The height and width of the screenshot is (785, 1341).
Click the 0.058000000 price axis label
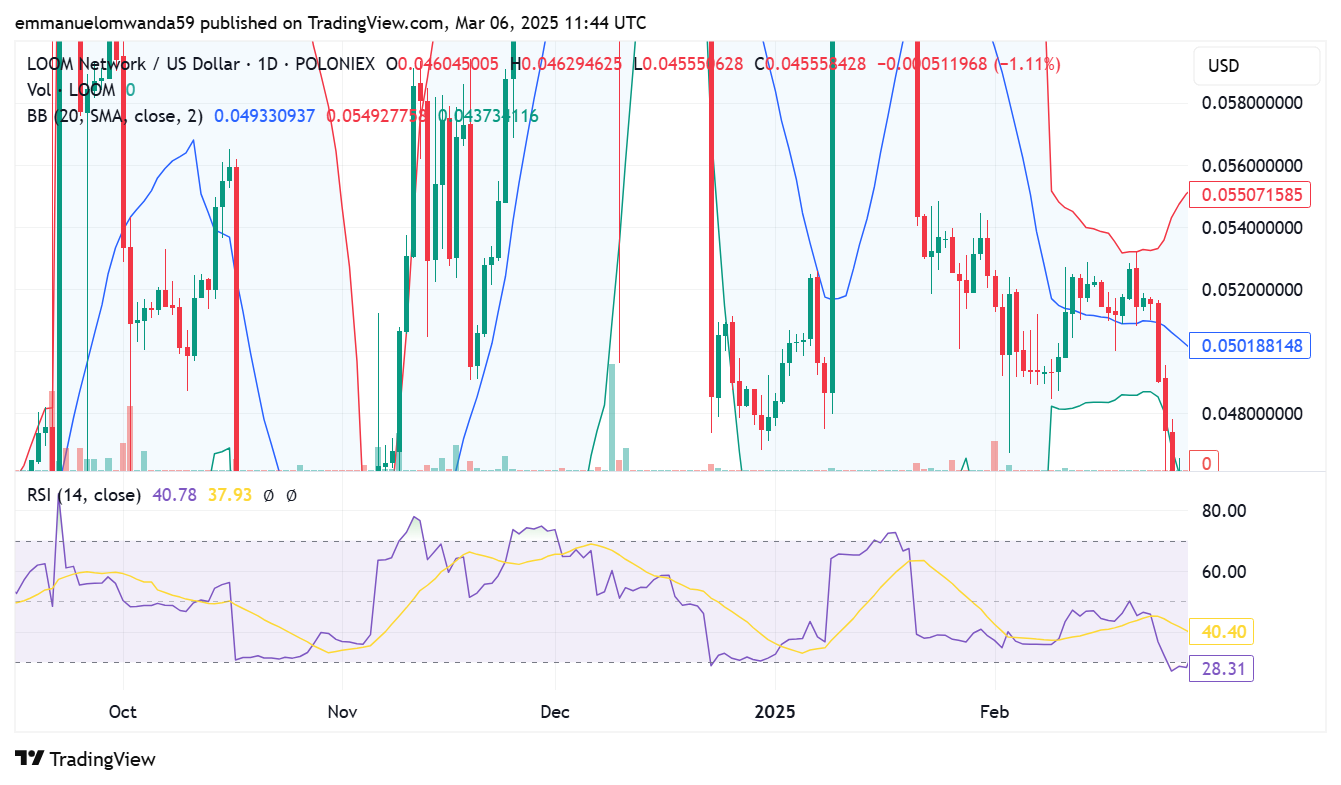1252,103
